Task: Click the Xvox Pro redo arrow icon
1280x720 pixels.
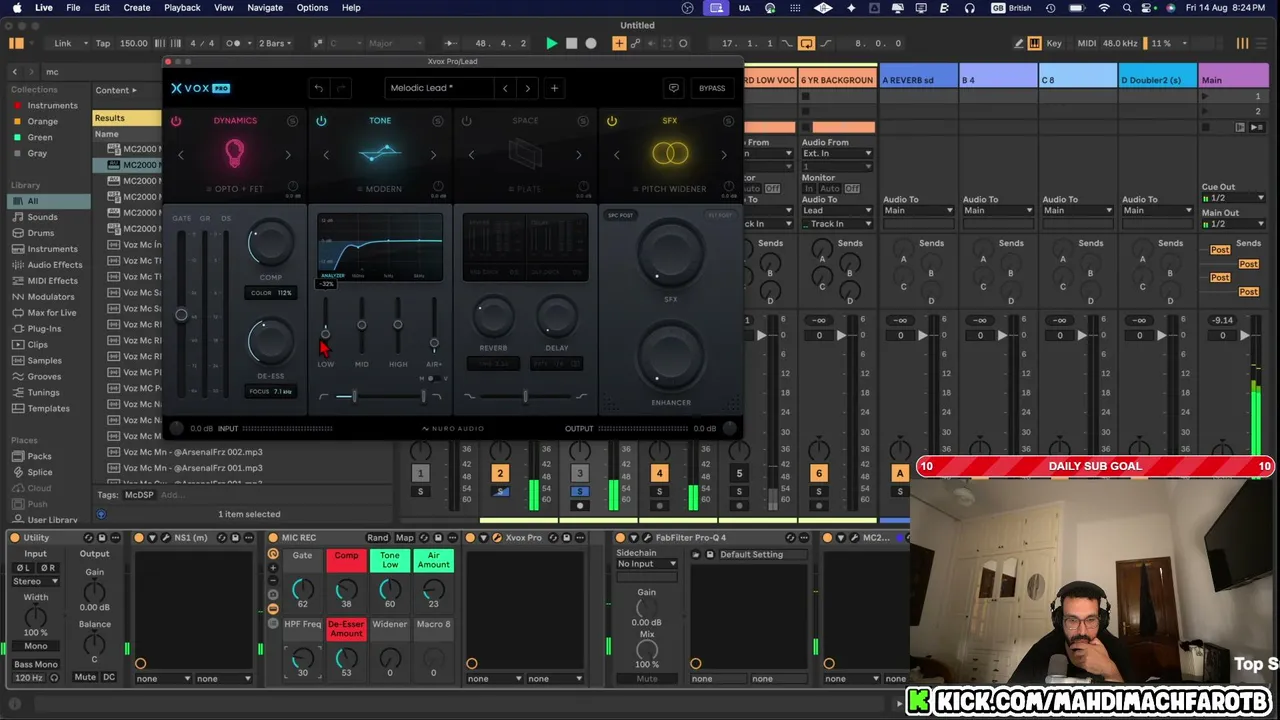Action: [342, 88]
